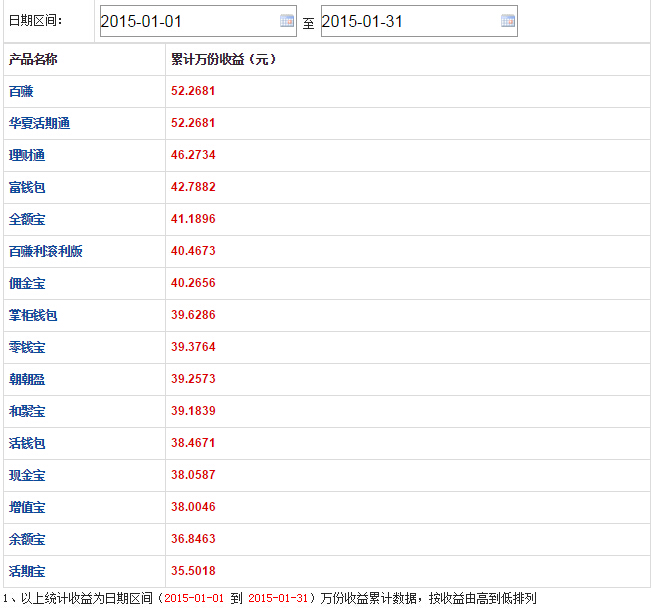The width and height of the screenshot is (652, 610).
Task: Open the 佣金宝 product link
Action: pyautogui.click(x=27, y=283)
